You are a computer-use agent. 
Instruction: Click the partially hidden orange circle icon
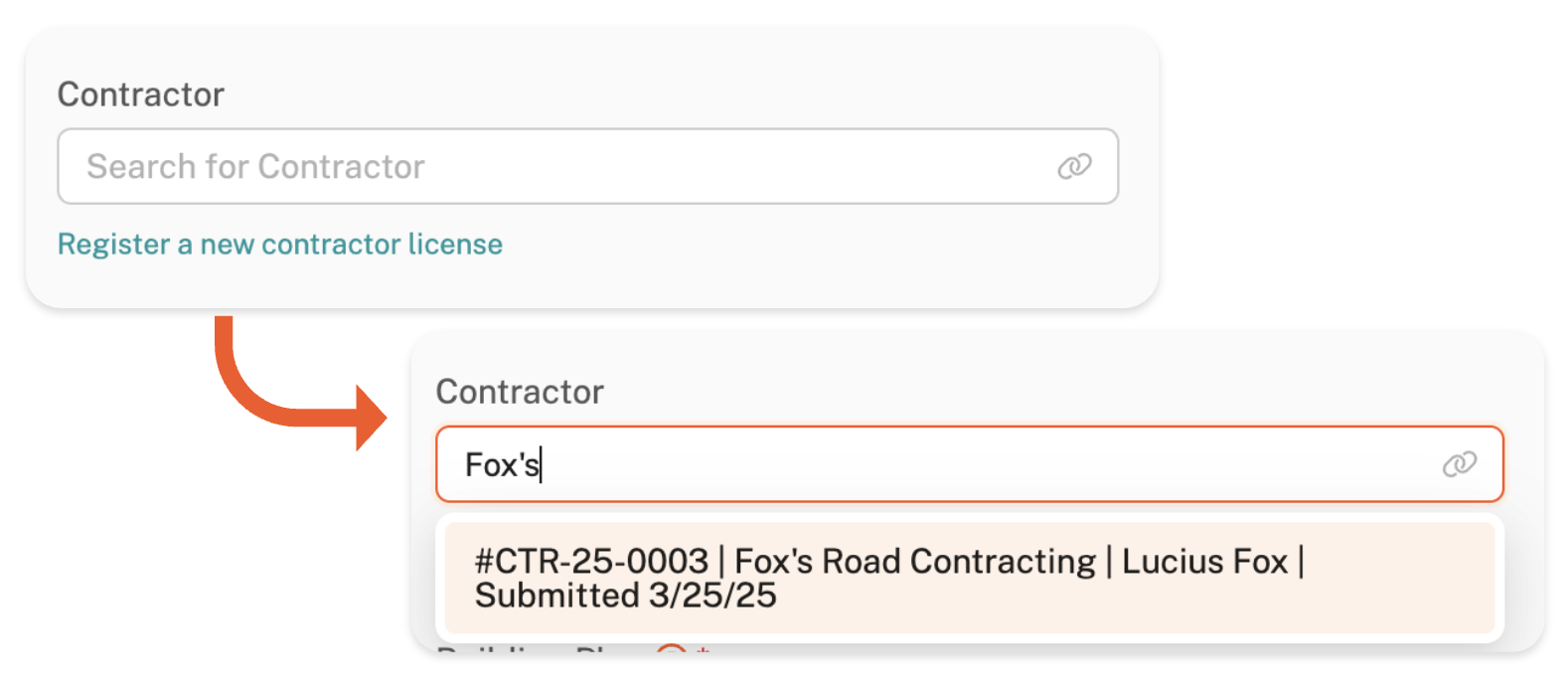coord(672,649)
